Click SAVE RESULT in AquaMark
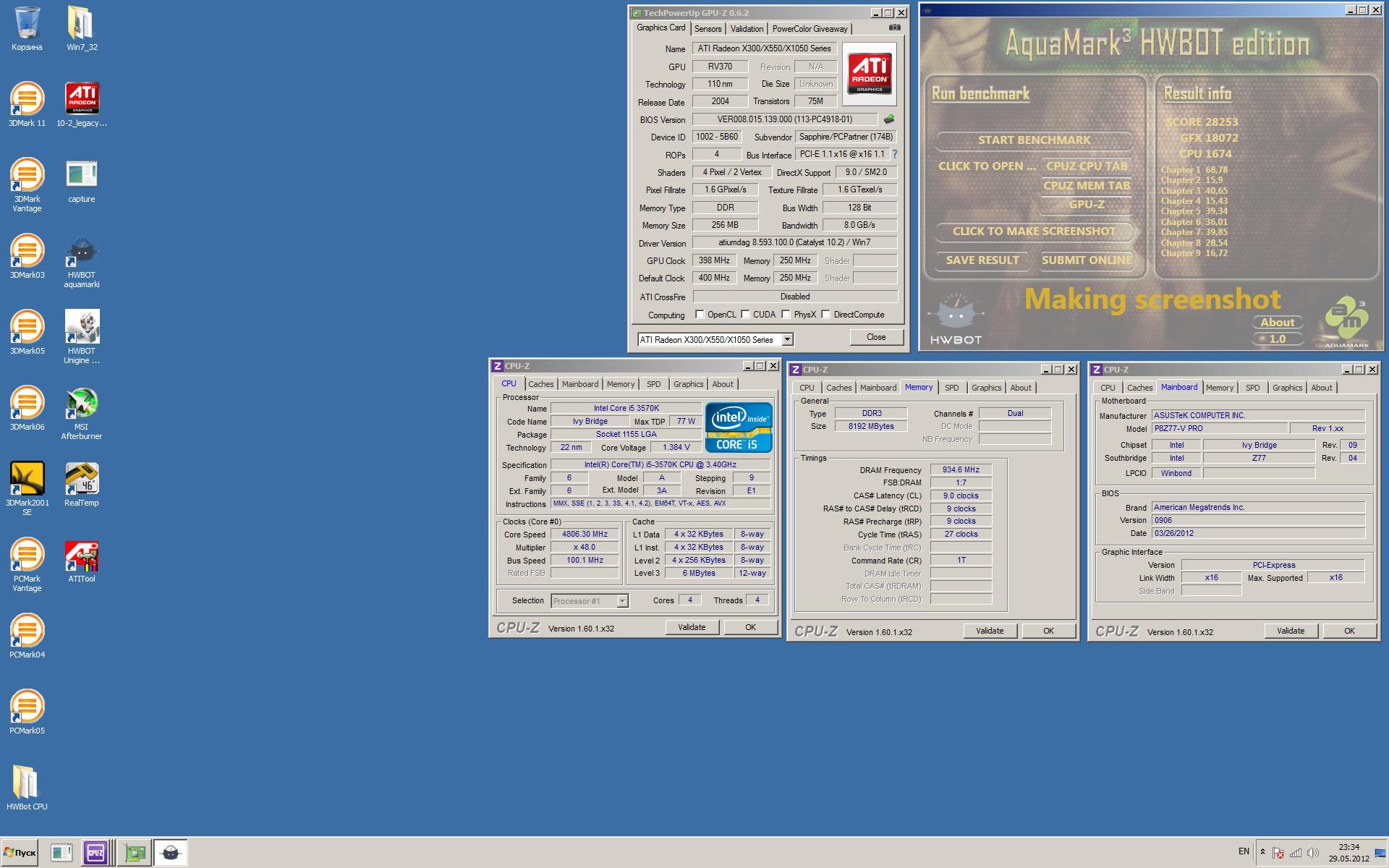1389x868 pixels. (x=982, y=260)
